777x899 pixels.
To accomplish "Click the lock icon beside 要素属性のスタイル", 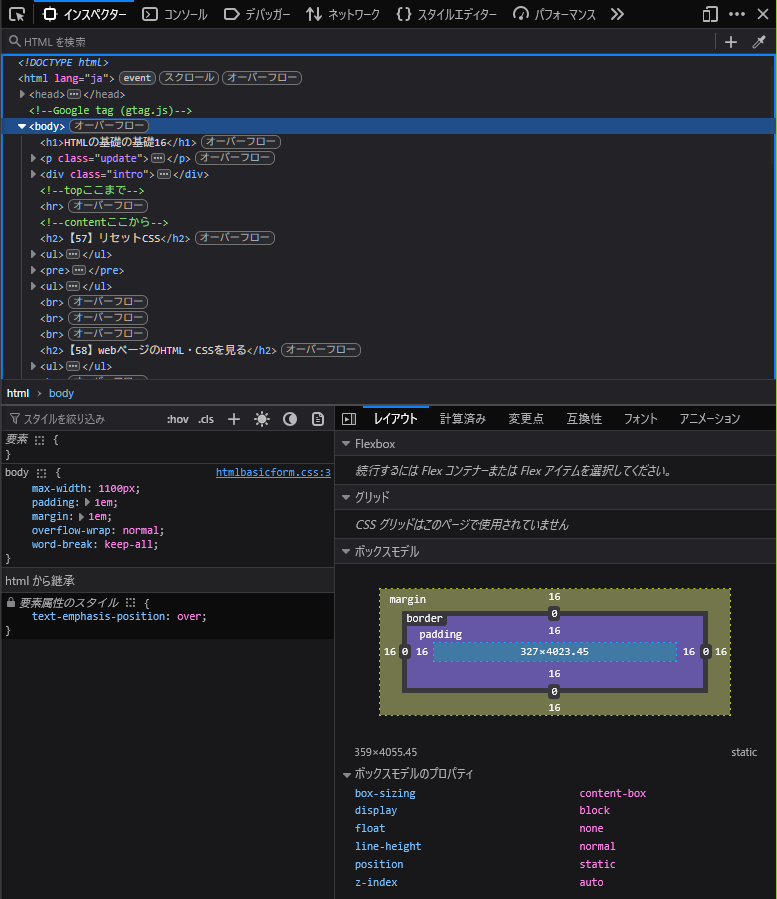I will coord(11,603).
